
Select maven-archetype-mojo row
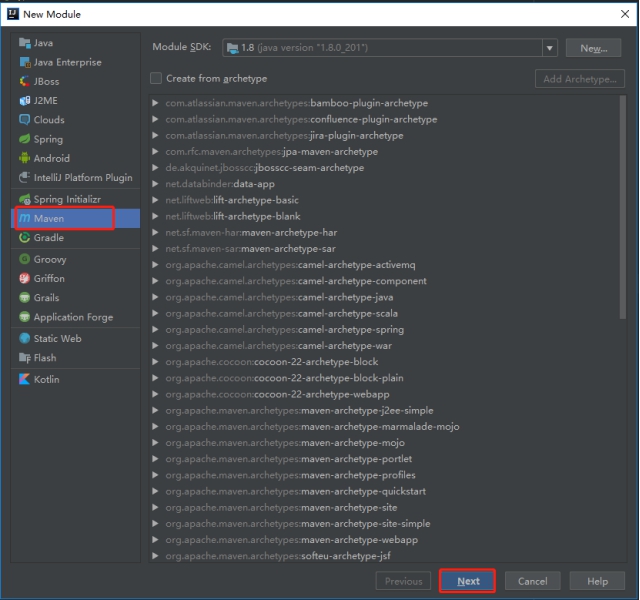coord(384,442)
